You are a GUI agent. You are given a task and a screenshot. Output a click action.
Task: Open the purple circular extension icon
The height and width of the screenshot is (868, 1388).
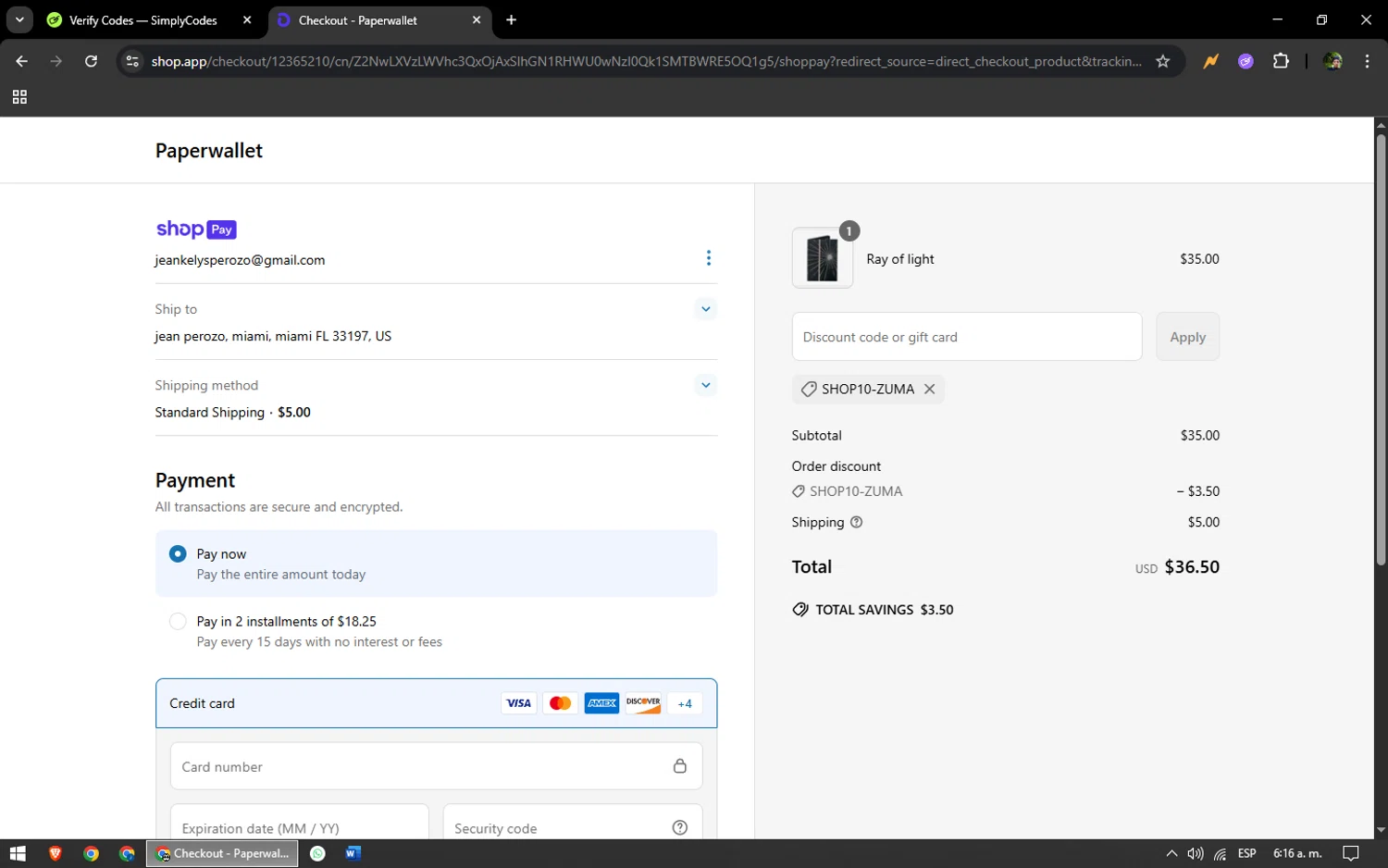[x=1245, y=61]
